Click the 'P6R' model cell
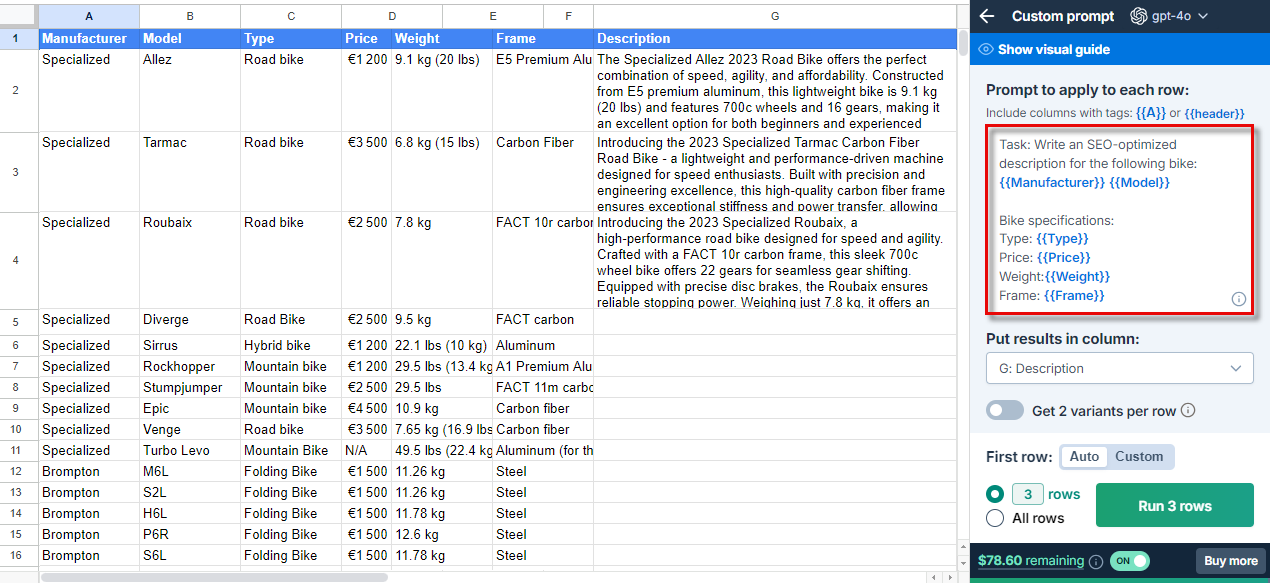 [190, 534]
